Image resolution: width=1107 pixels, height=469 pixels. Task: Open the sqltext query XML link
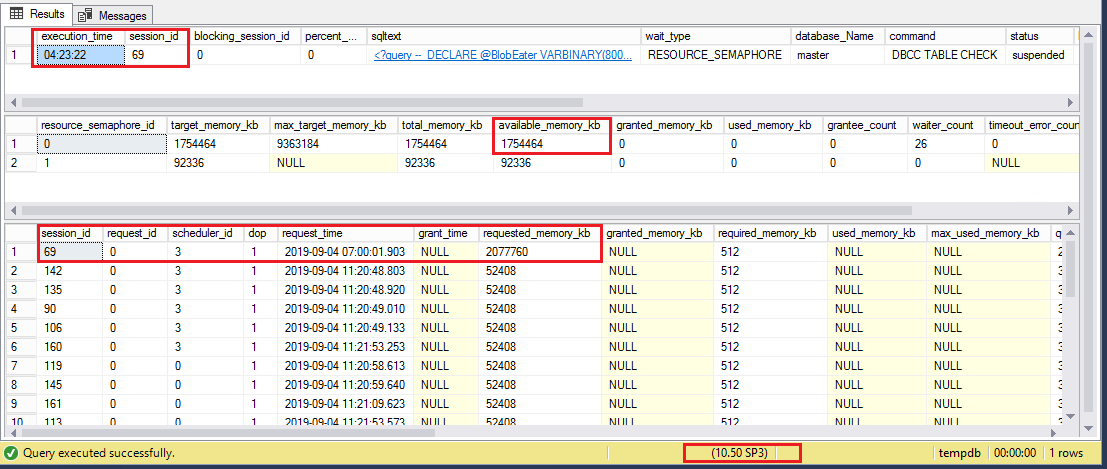pos(504,54)
